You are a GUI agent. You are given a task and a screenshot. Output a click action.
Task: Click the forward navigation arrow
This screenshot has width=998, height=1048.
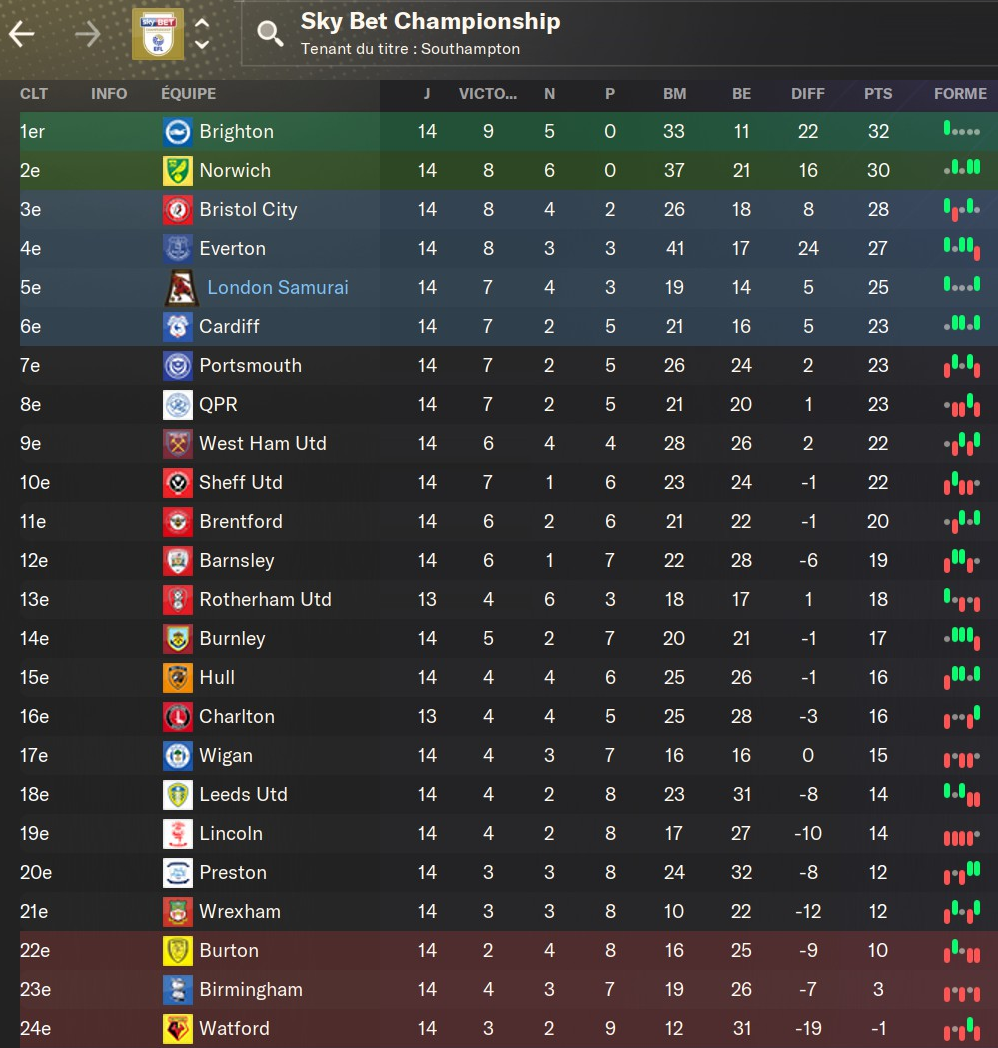pyautogui.click(x=88, y=34)
